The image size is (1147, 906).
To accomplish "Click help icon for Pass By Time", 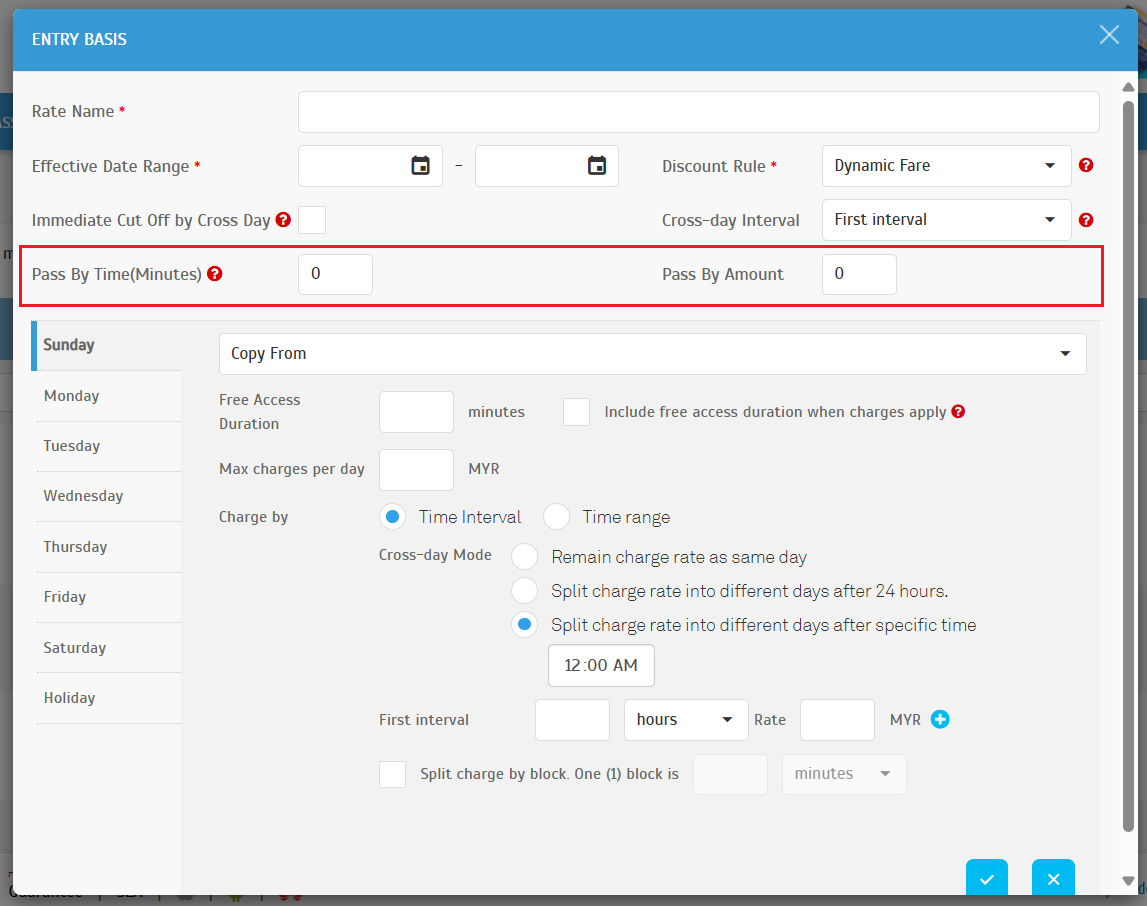I will click(x=214, y=274).
